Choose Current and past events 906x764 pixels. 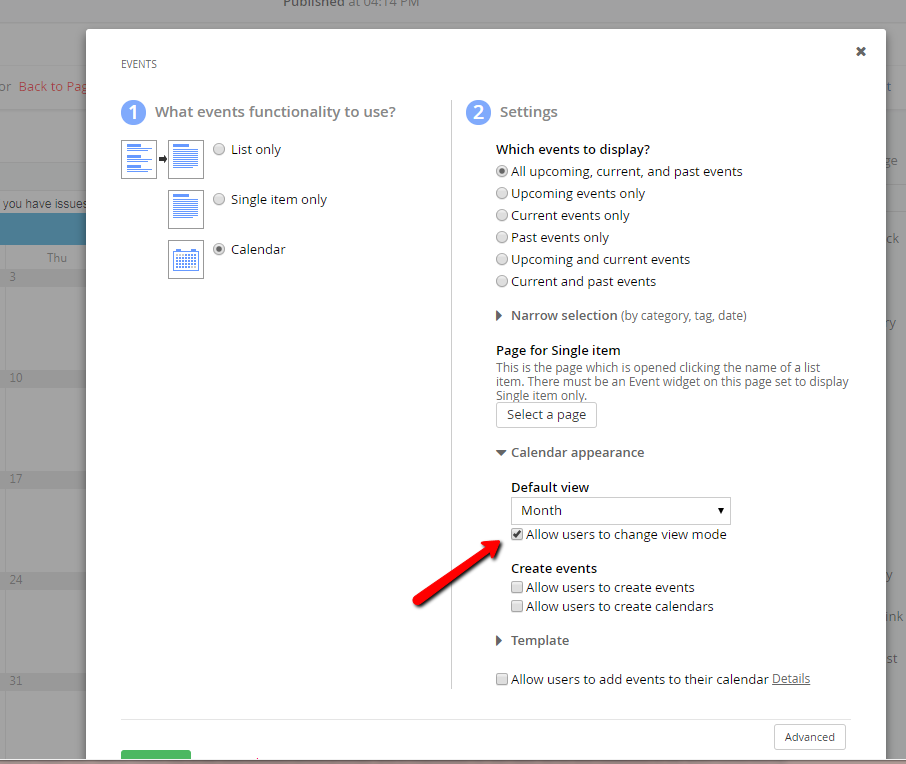tap(502, 281)
